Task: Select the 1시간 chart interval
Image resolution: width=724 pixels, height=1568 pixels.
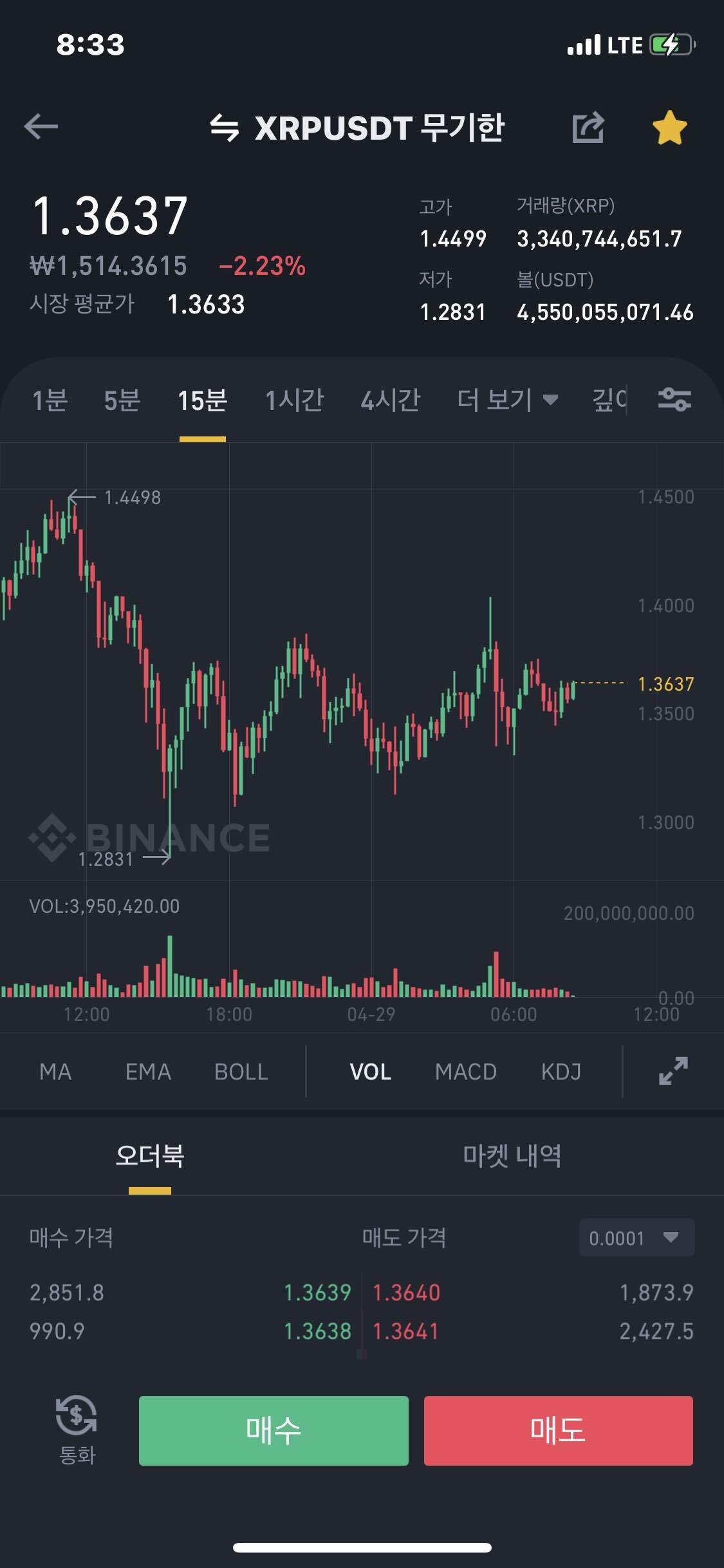Action: 295,400
